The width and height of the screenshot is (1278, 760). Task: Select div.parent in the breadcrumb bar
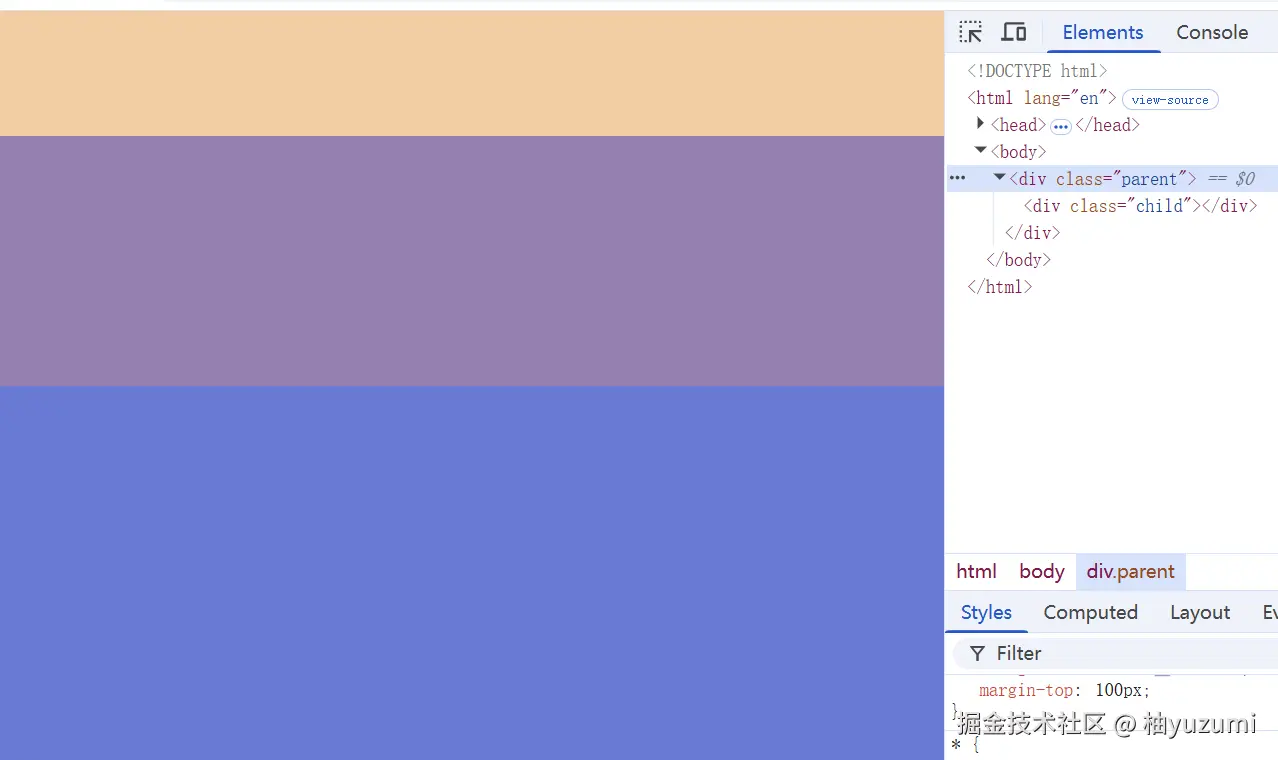[x=1131, y=571]
